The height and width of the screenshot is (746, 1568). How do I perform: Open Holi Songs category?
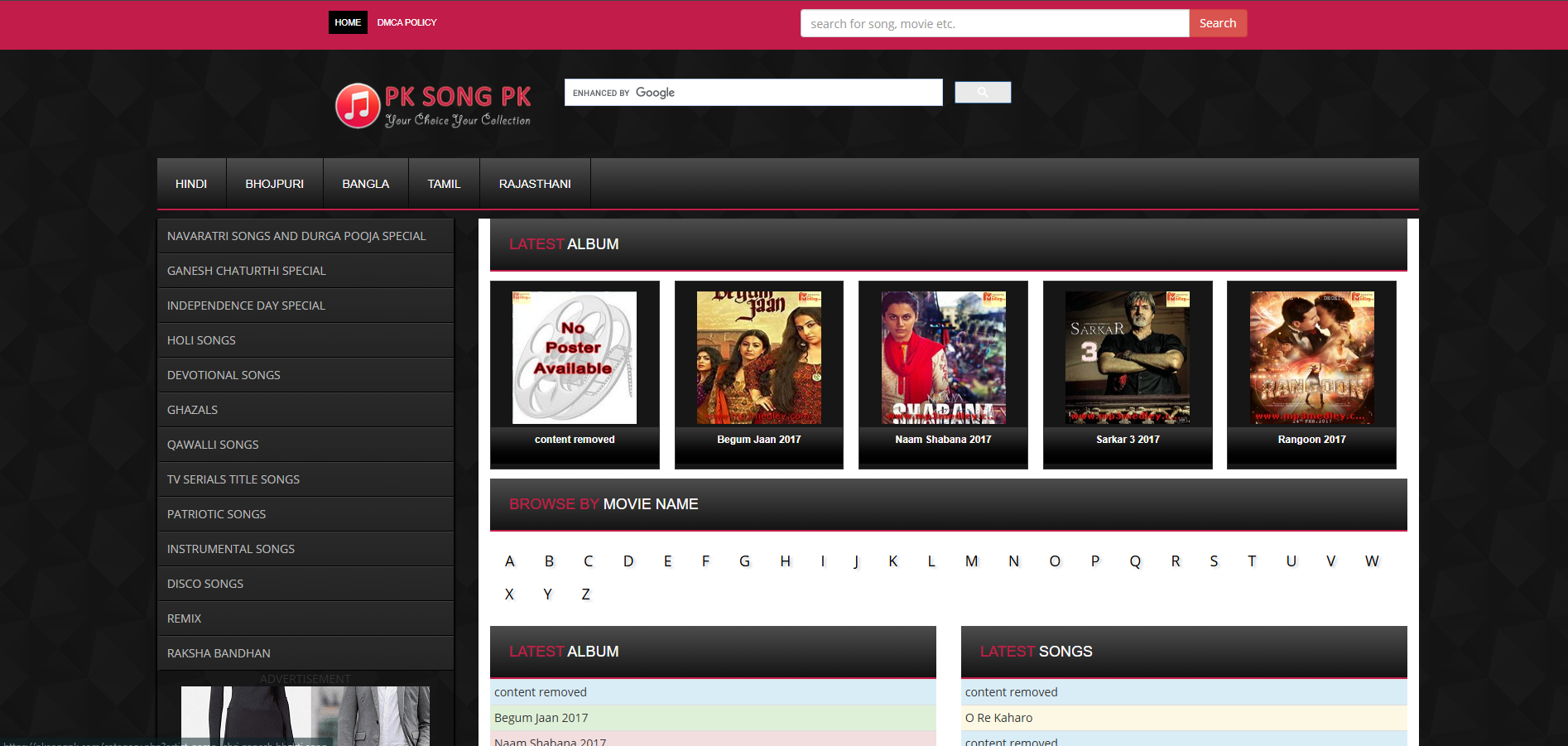pyautogui.click(x=305, y=340)
